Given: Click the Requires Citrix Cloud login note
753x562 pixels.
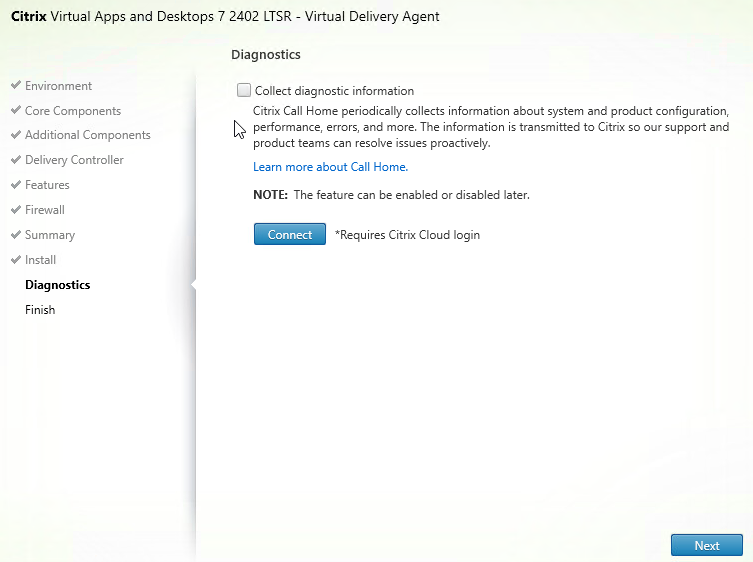Looking at the screenshot, I should click(x=407, y=235).
